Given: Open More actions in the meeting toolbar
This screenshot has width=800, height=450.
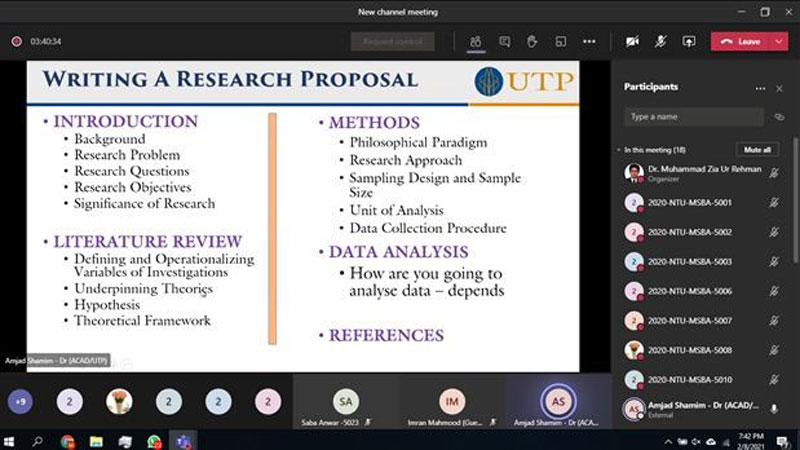Looking at the screenshot, I should tap(589, 42).
